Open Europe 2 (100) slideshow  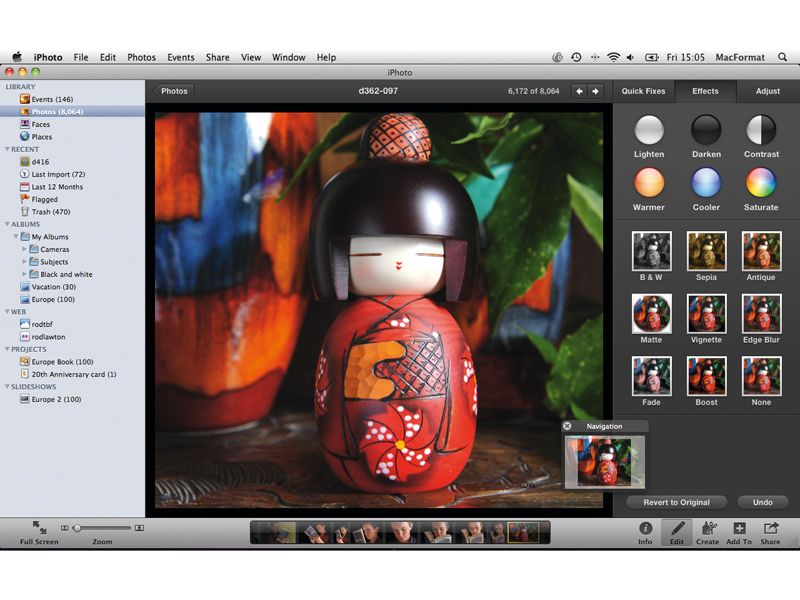tap(50, 399)
